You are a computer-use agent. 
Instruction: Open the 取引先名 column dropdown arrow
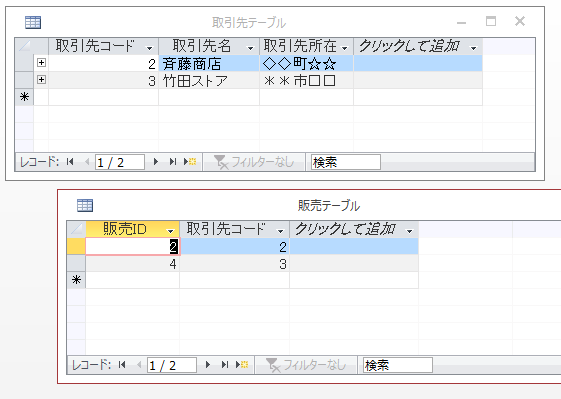(250, 48)
